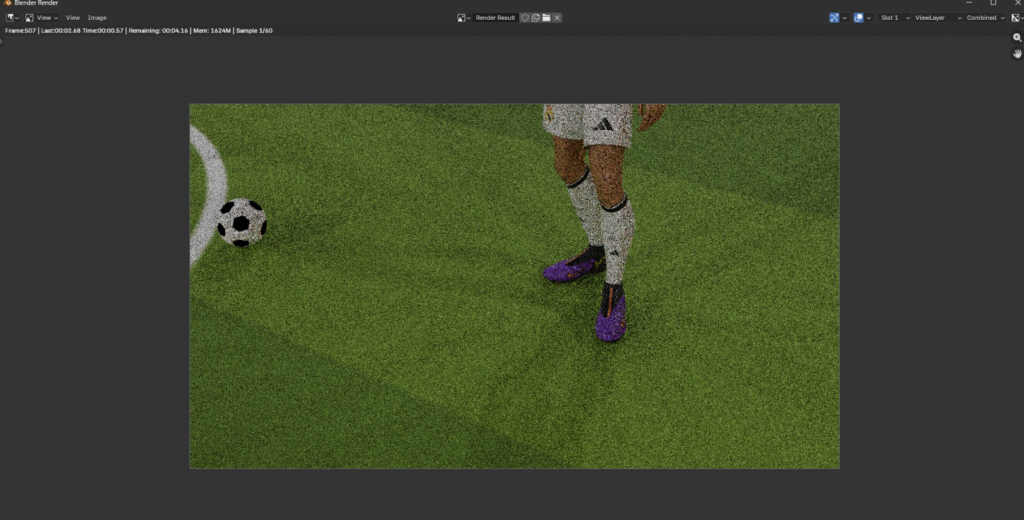Unlink the Render Result image
The height and width of the screenshot is (520, 1024).
click(557, 18)
